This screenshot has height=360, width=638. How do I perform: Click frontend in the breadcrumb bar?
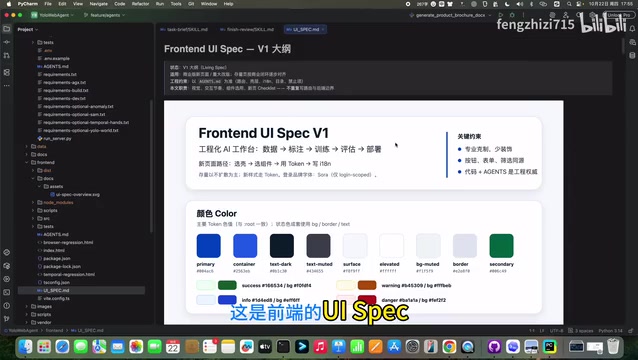[x=54, y=330]
